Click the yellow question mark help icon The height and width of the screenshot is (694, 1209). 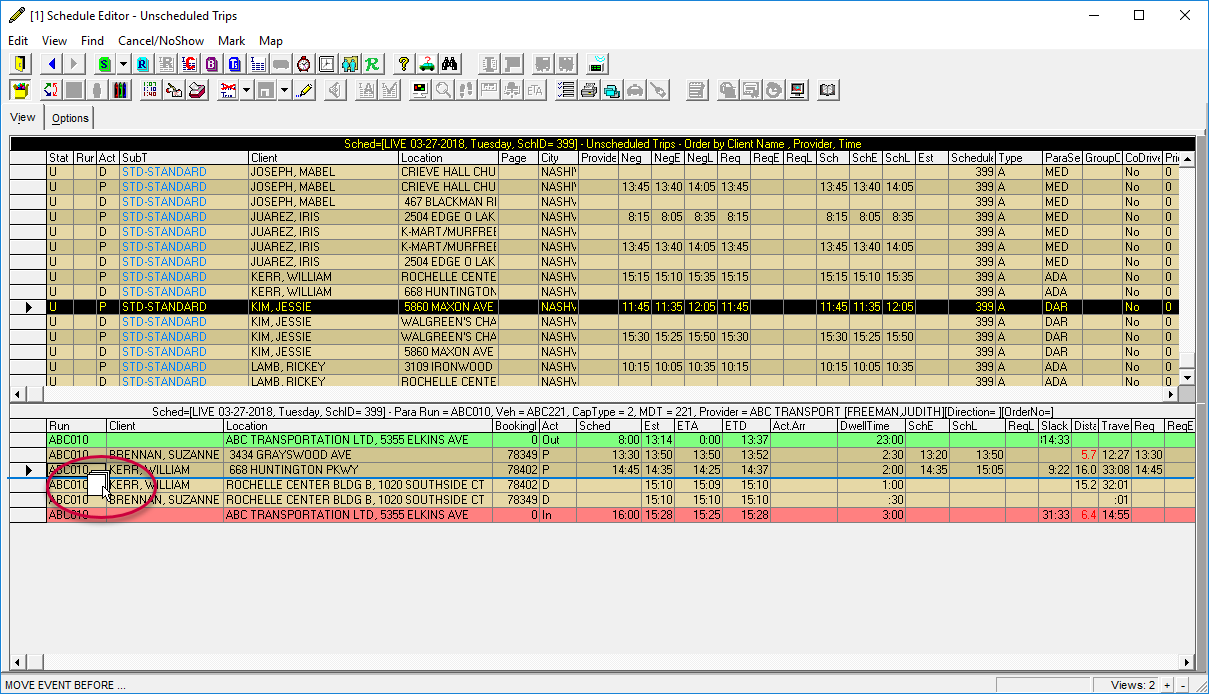pyautogui.click(x=403, y=63)
